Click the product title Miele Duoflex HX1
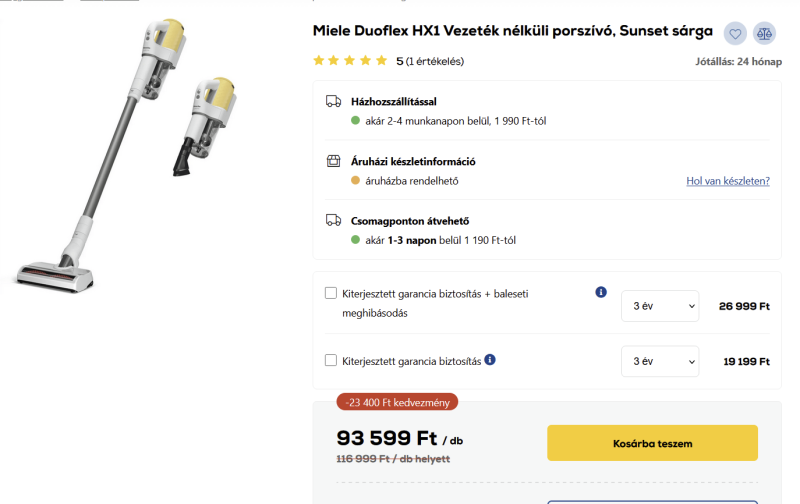 [x=512, y=31]
